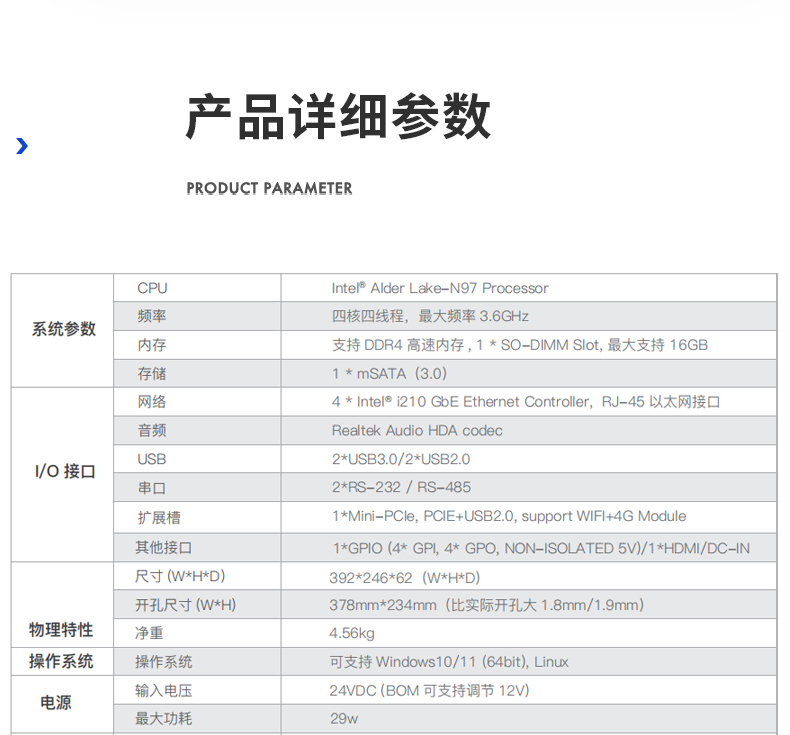Click the DDR4 SO-DIMM memory description

click(x=519, y=345)
